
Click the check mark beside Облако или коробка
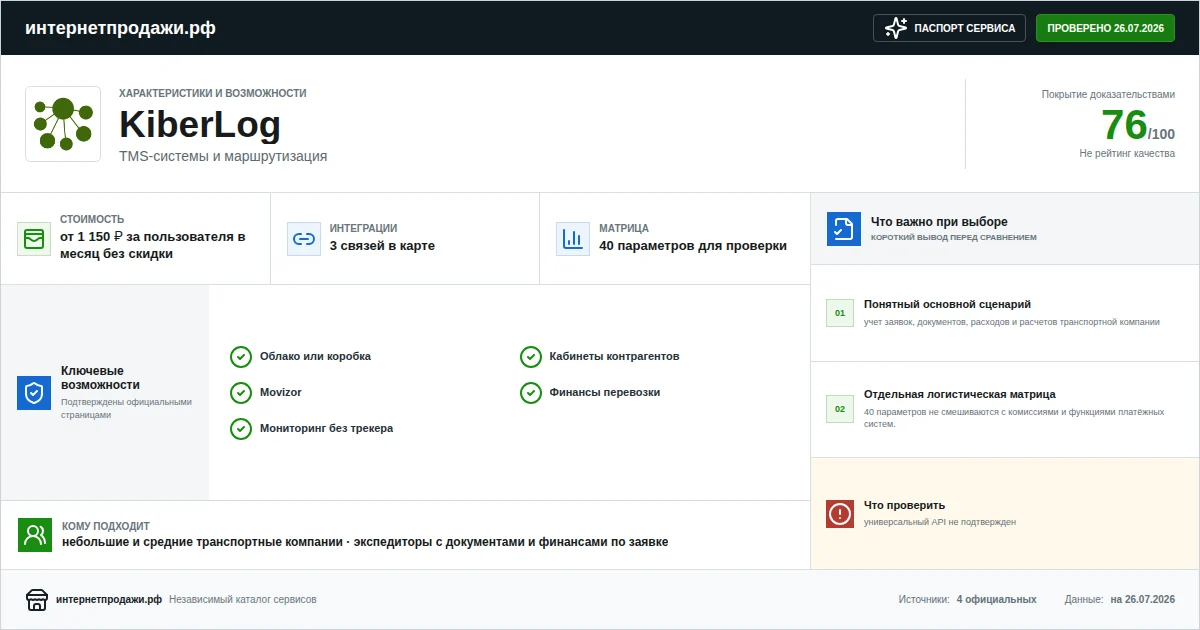241,357
